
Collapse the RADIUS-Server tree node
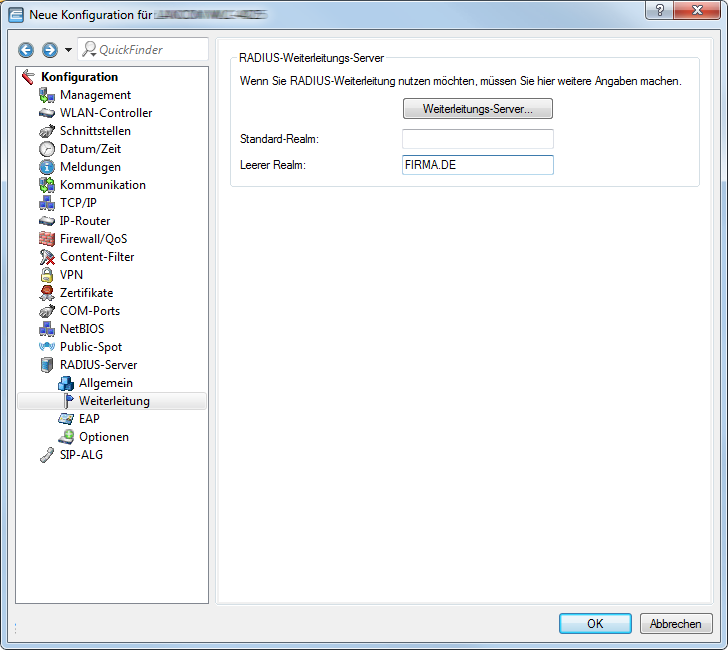(x=46, y=365)
